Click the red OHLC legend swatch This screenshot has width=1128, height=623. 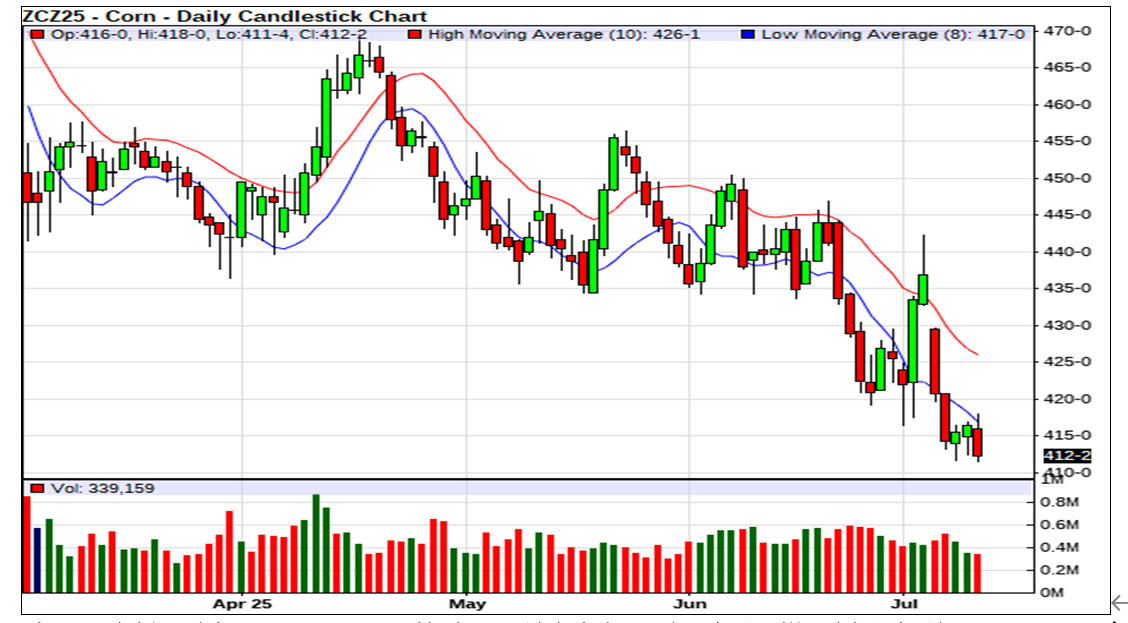click(x=37, y=34)
